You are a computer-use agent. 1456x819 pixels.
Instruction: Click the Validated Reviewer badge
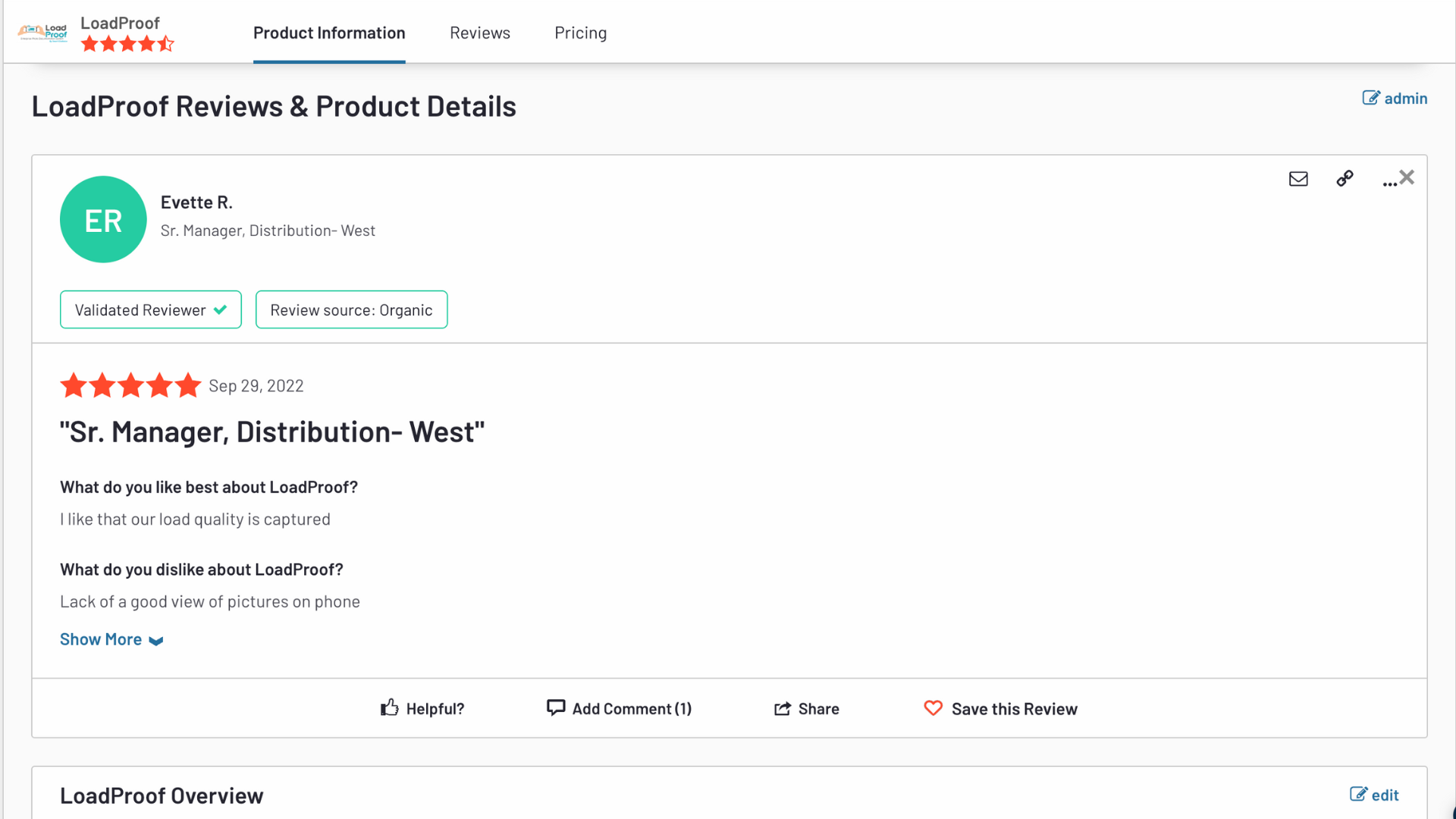(x=151, y=309)
